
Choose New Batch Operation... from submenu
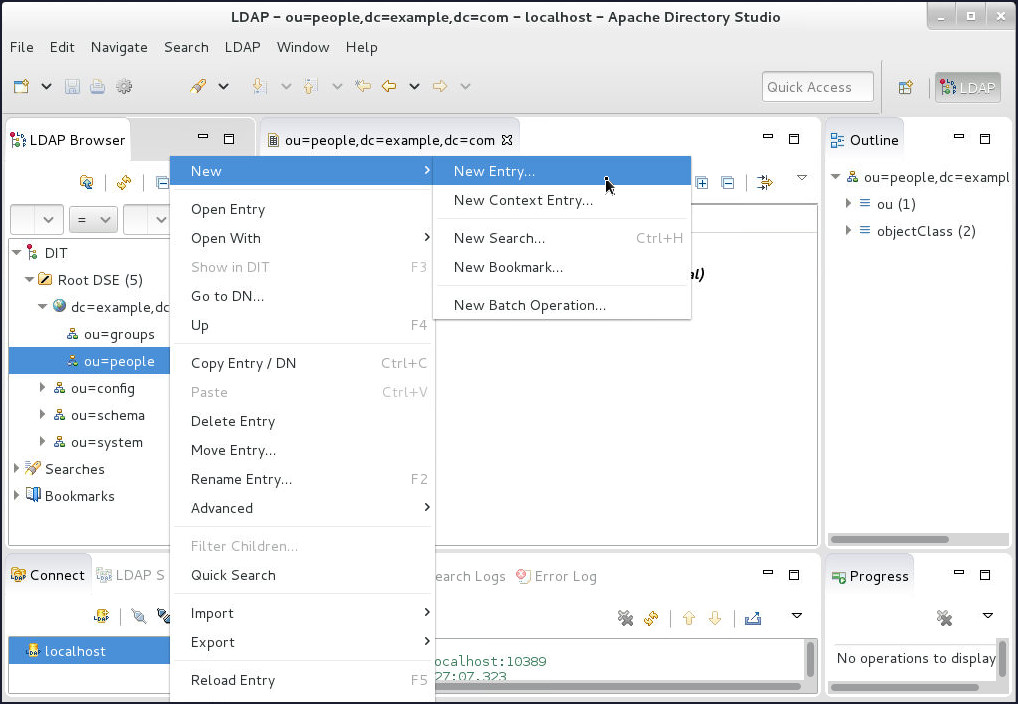(562, 305)
